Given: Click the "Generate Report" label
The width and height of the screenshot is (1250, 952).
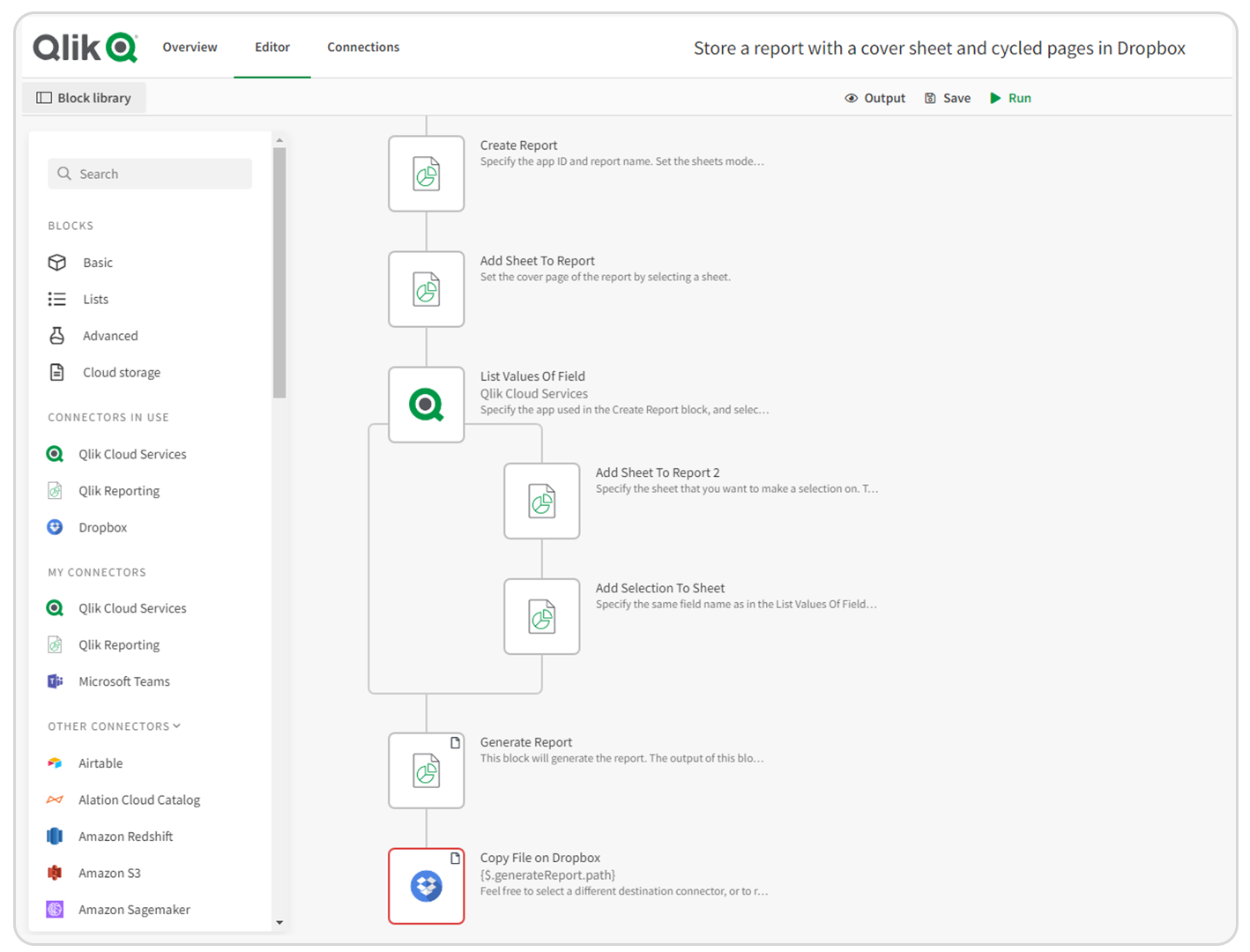Looking at the screenshot, I should point(526,742).
